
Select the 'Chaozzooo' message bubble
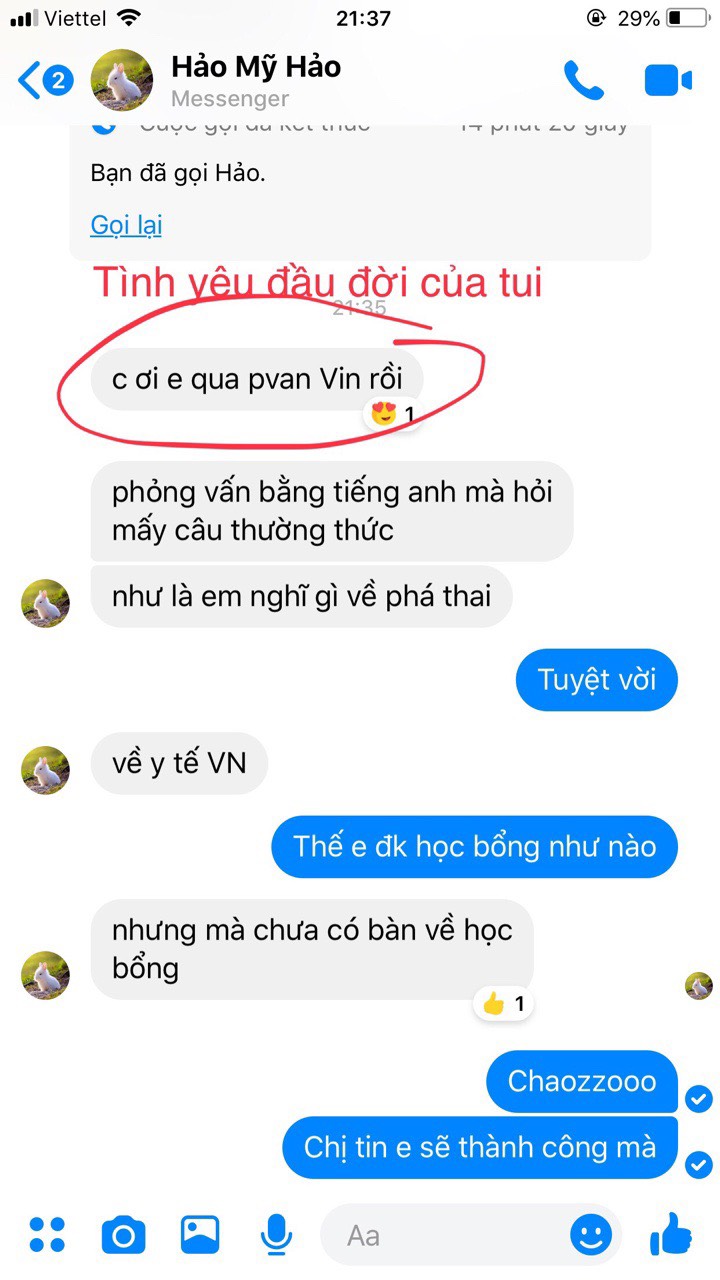click(582, 1081)
